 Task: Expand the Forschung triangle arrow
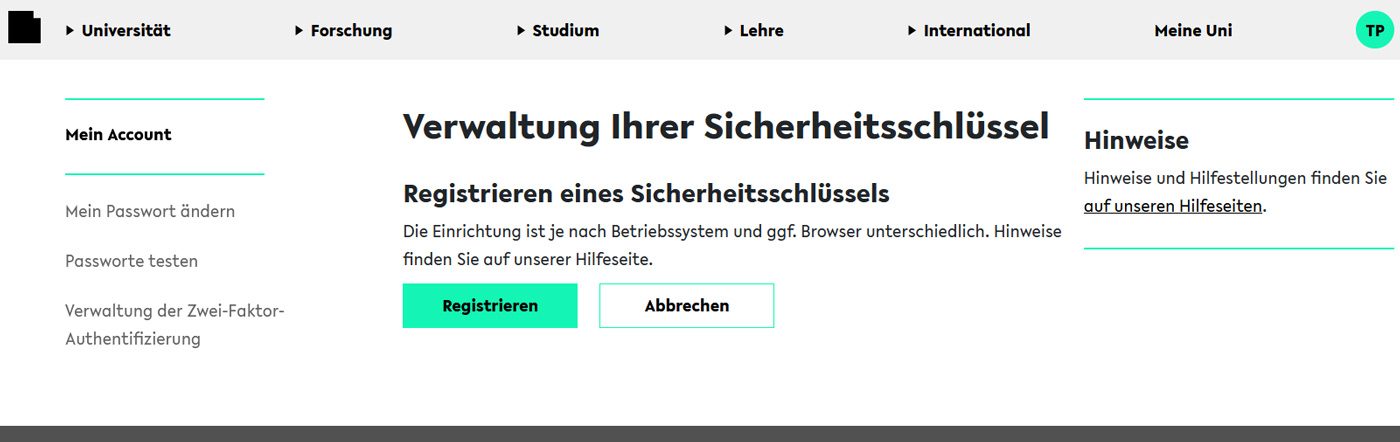[299, 31]
